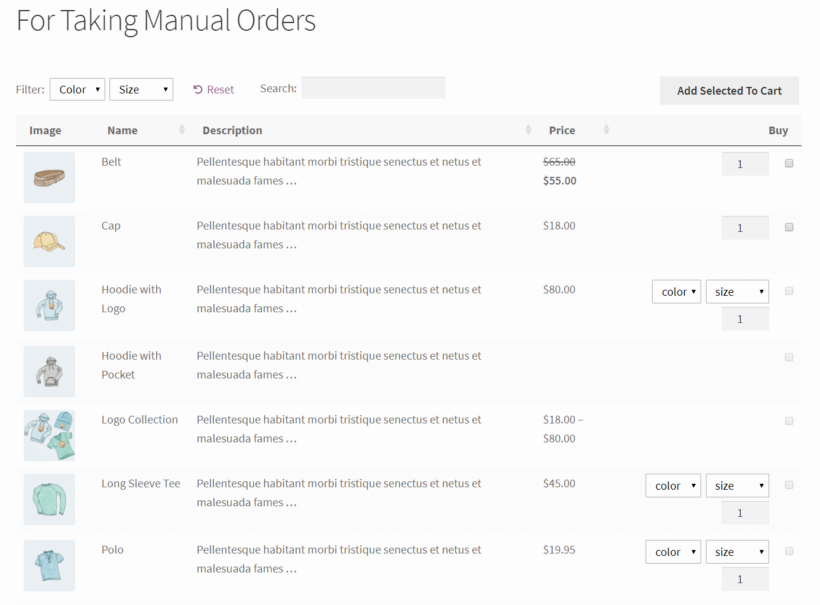Open the Polo color dropdown
The image size is (820, 605).
[x=672, y=551]
